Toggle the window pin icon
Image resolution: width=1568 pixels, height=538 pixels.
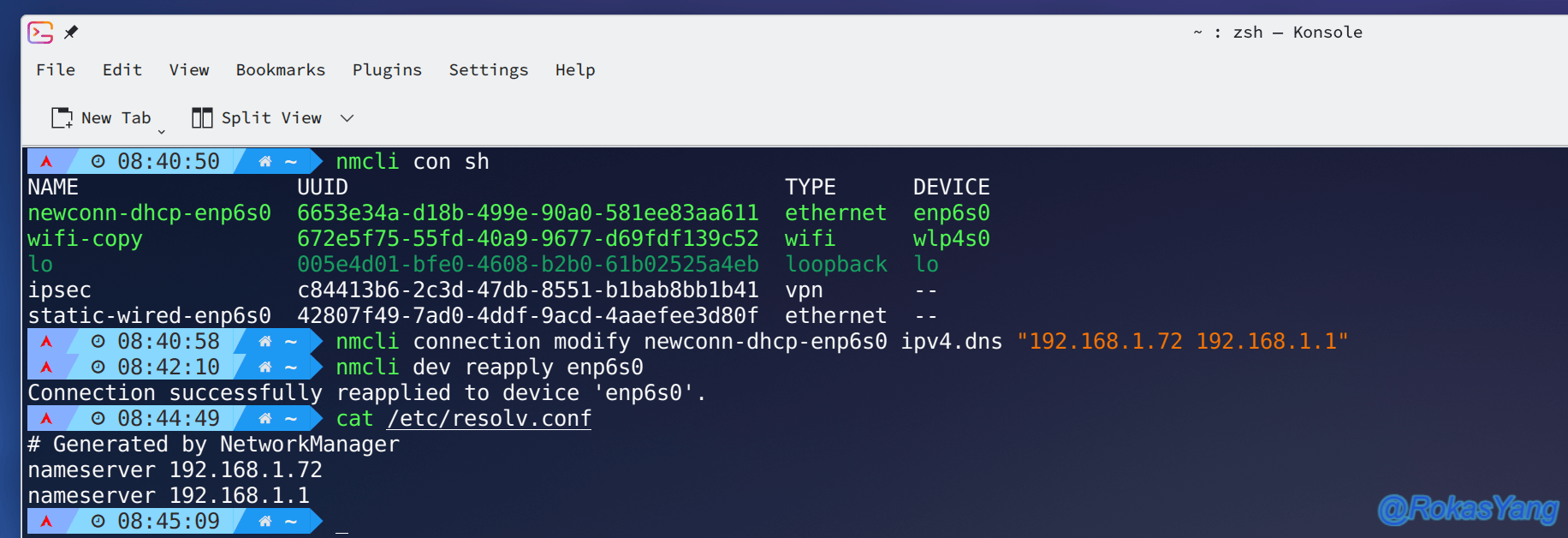[x=71, y=33]
